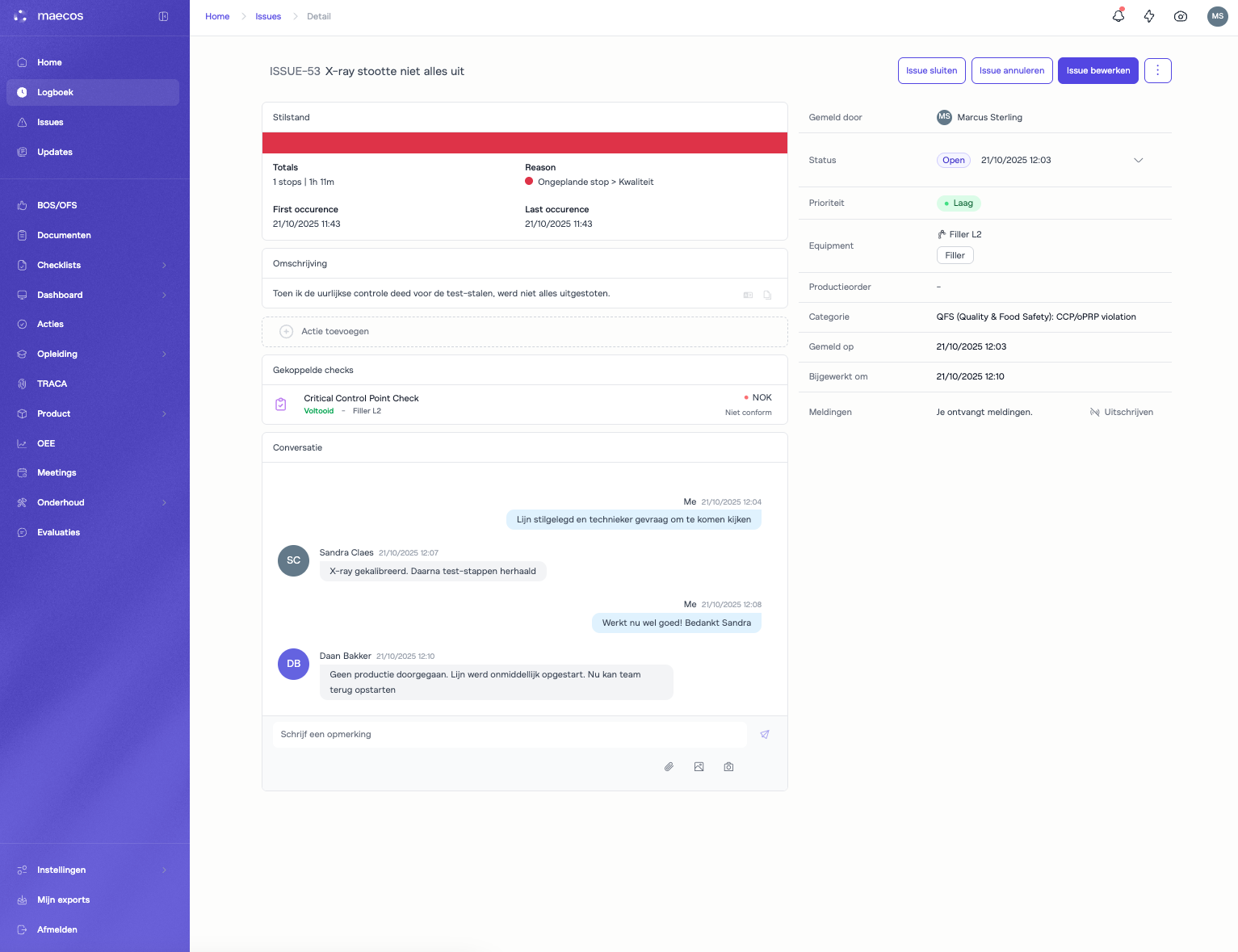1238x952 pixels.
Task: Focus the Schrijf een opmerking input field
Action: click(x=509, y=735)
